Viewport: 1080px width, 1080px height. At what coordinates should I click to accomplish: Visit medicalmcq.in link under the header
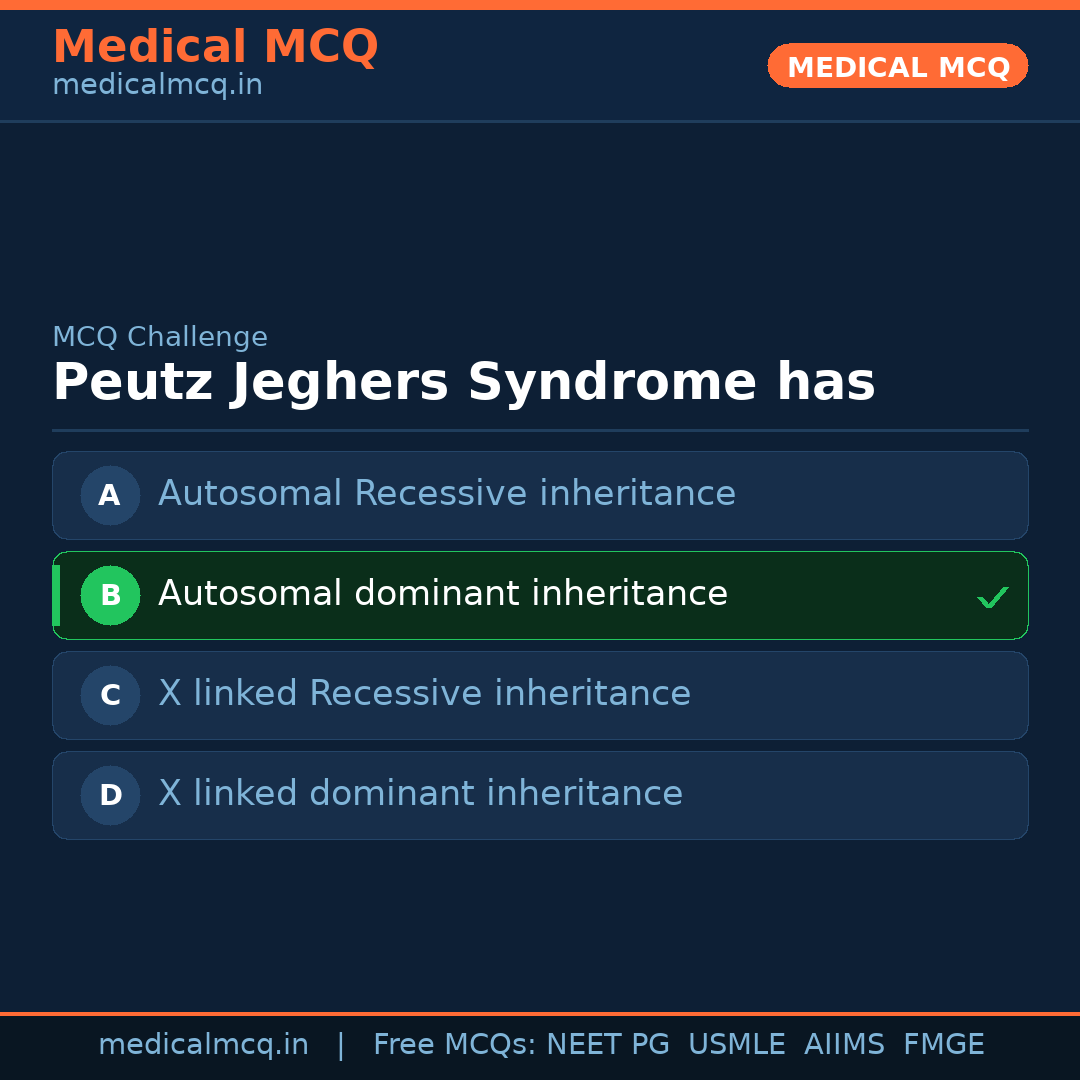click(157, 86)
